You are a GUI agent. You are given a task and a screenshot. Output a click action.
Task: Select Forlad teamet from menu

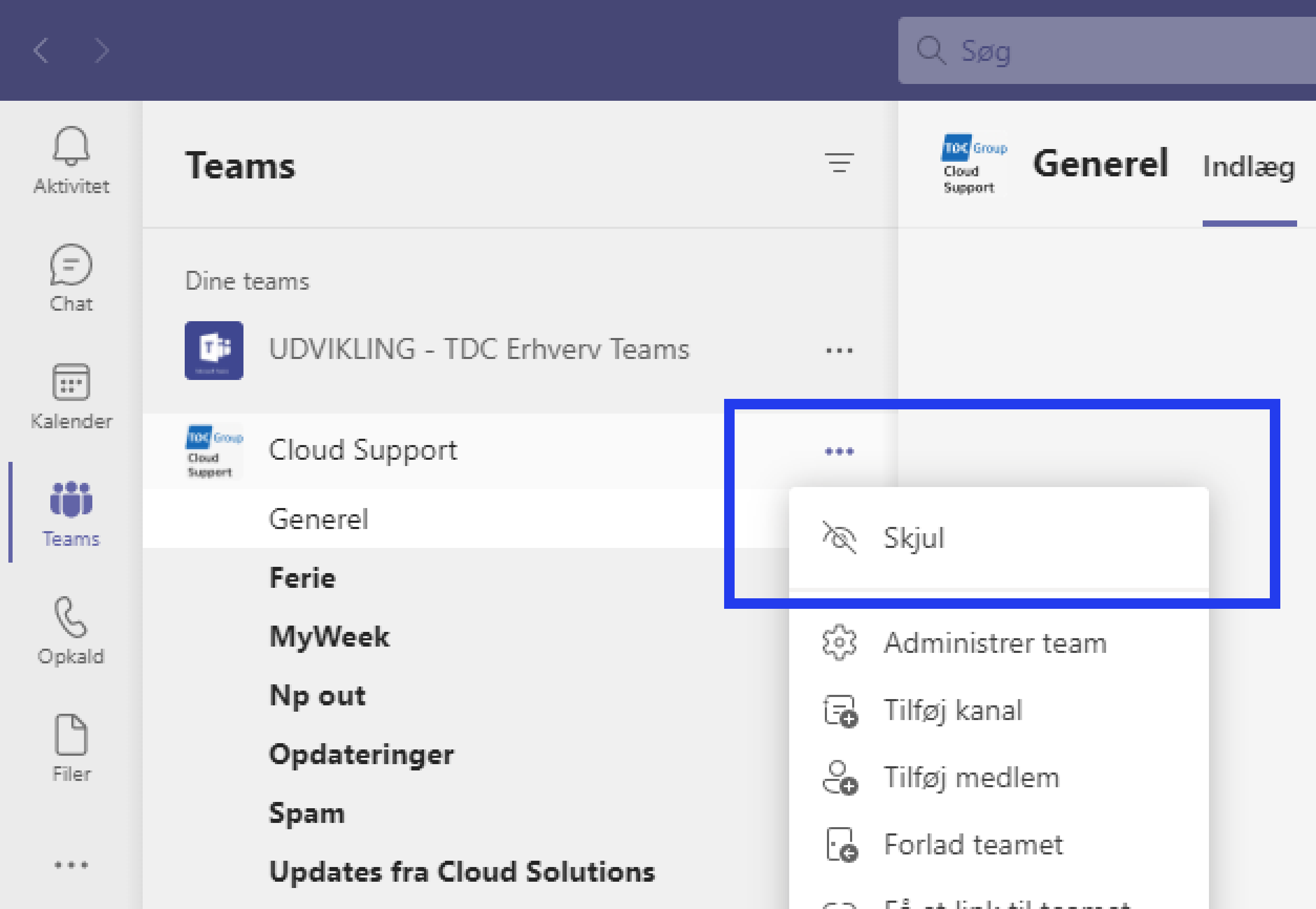[973, 844]
